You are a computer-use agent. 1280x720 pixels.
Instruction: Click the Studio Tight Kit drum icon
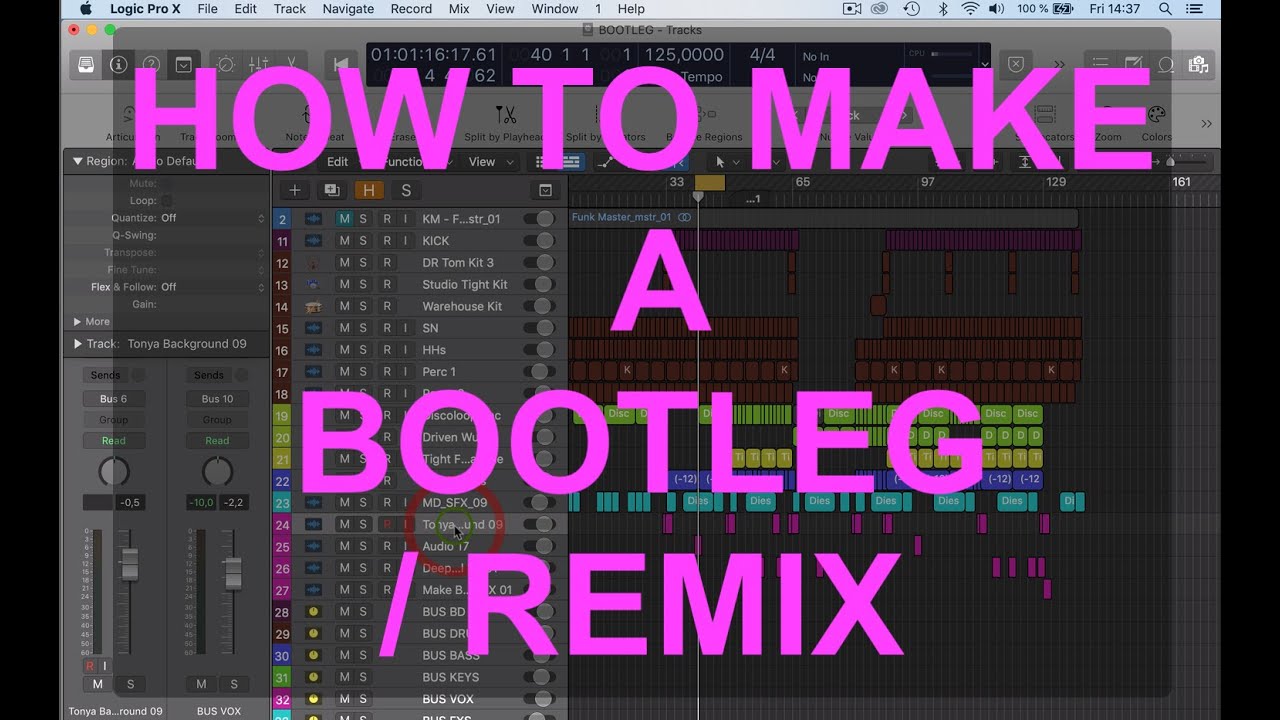click(313, 284)
